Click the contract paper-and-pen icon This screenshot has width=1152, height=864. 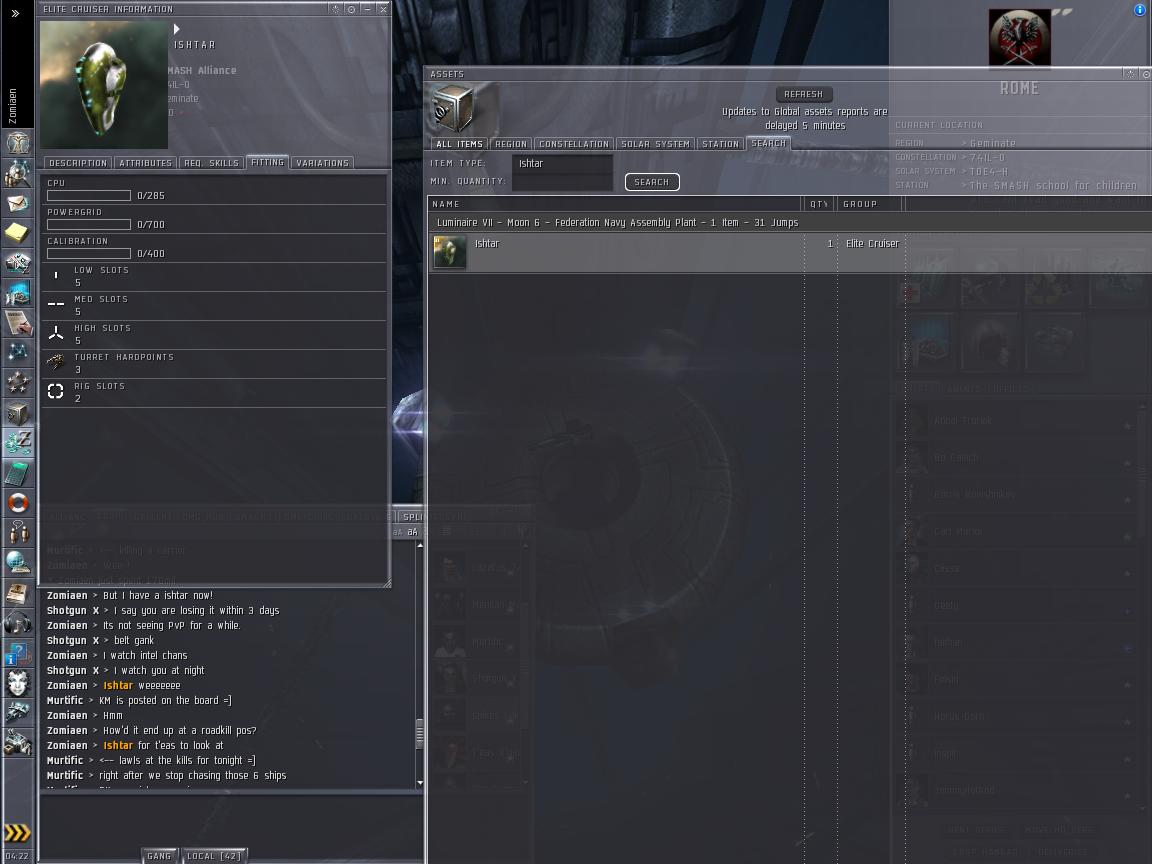point(18,323)
